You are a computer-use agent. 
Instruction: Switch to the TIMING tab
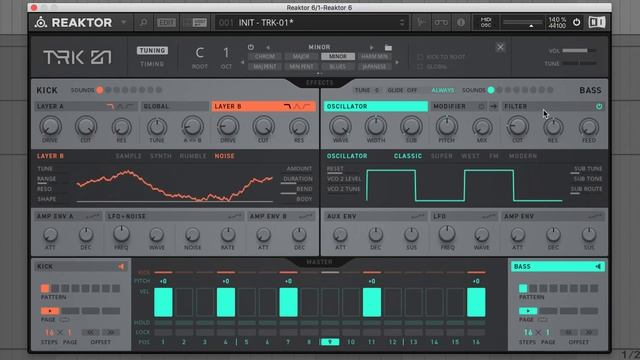click(152, 64)
